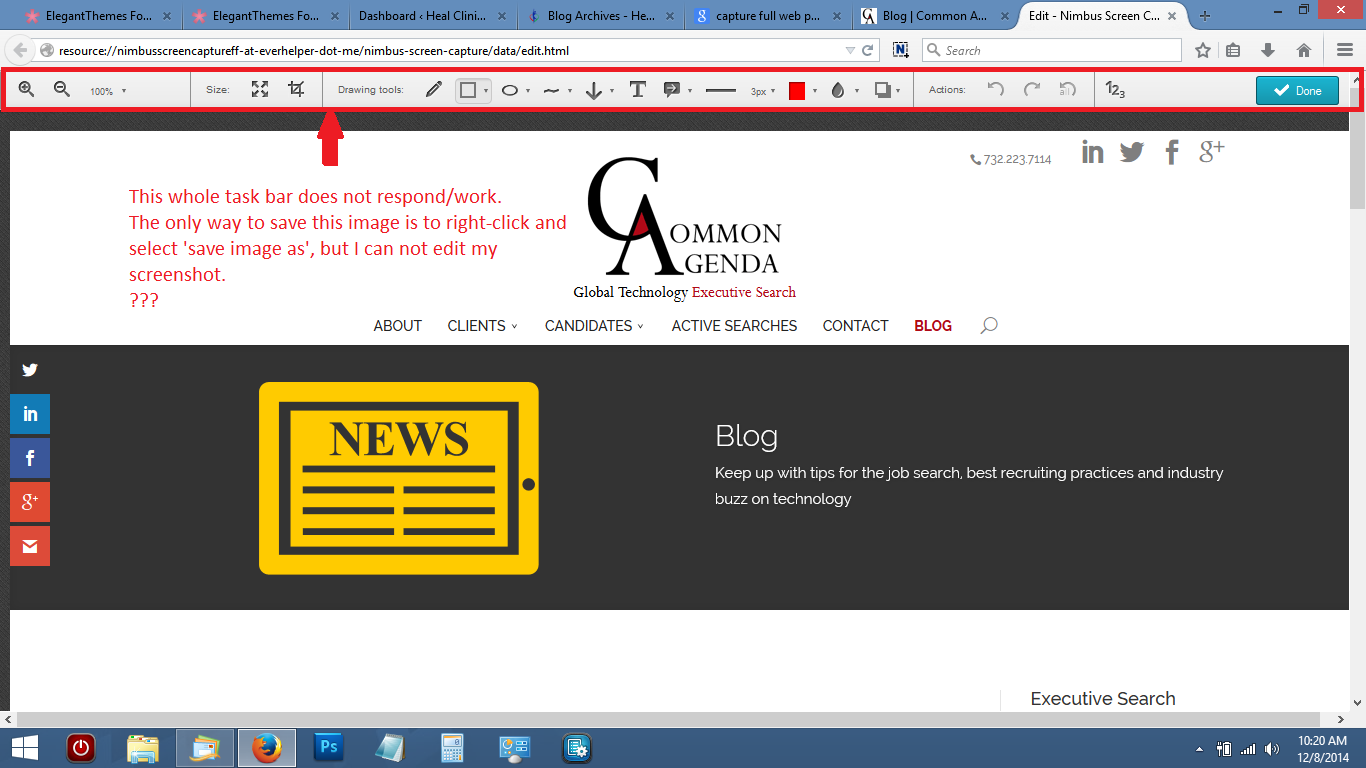Open Photoshop from the taskbar
The height and width of the screenshot is (768, 1366).
click(x=329, y=748)
